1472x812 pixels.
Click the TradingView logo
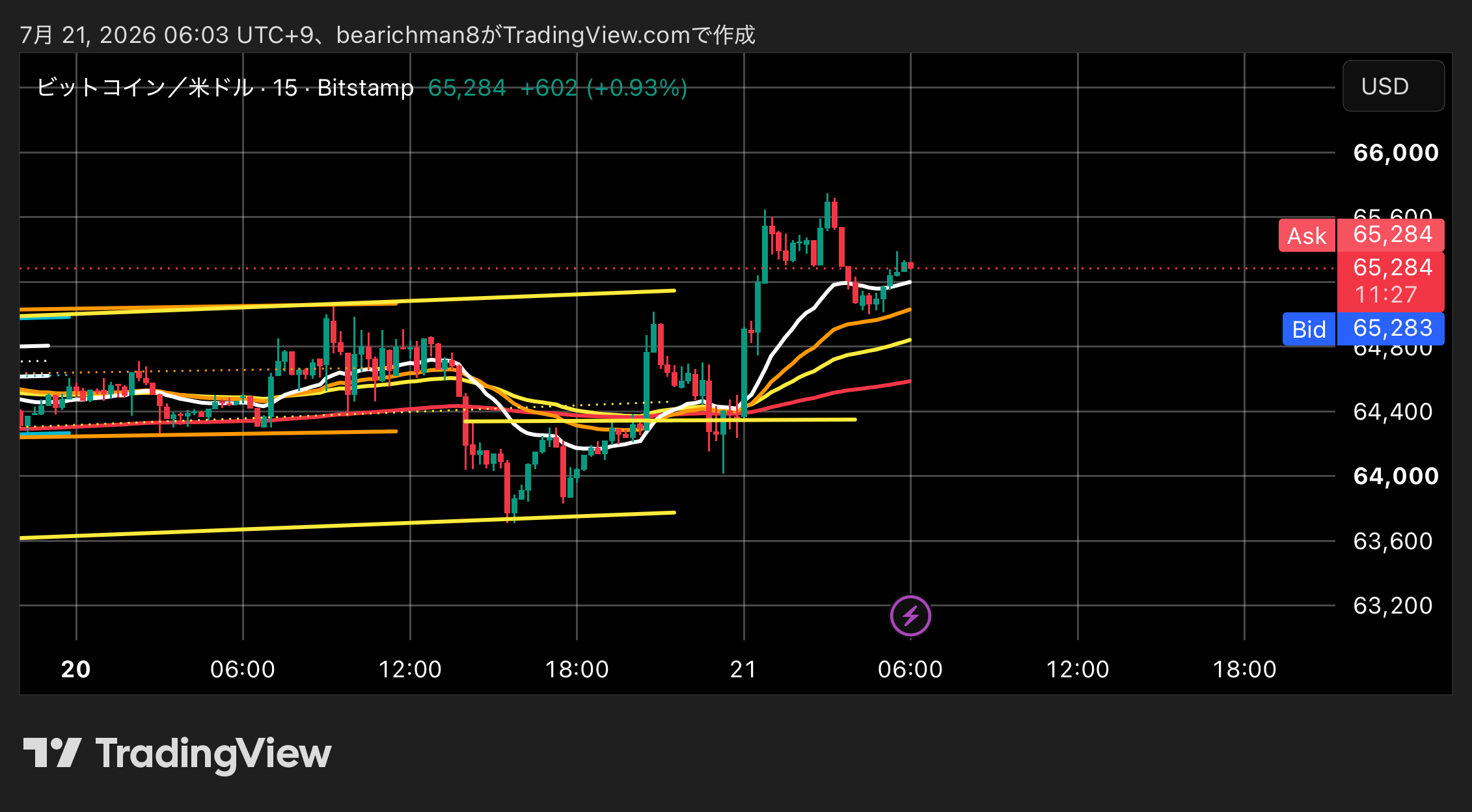click(177, 754)
